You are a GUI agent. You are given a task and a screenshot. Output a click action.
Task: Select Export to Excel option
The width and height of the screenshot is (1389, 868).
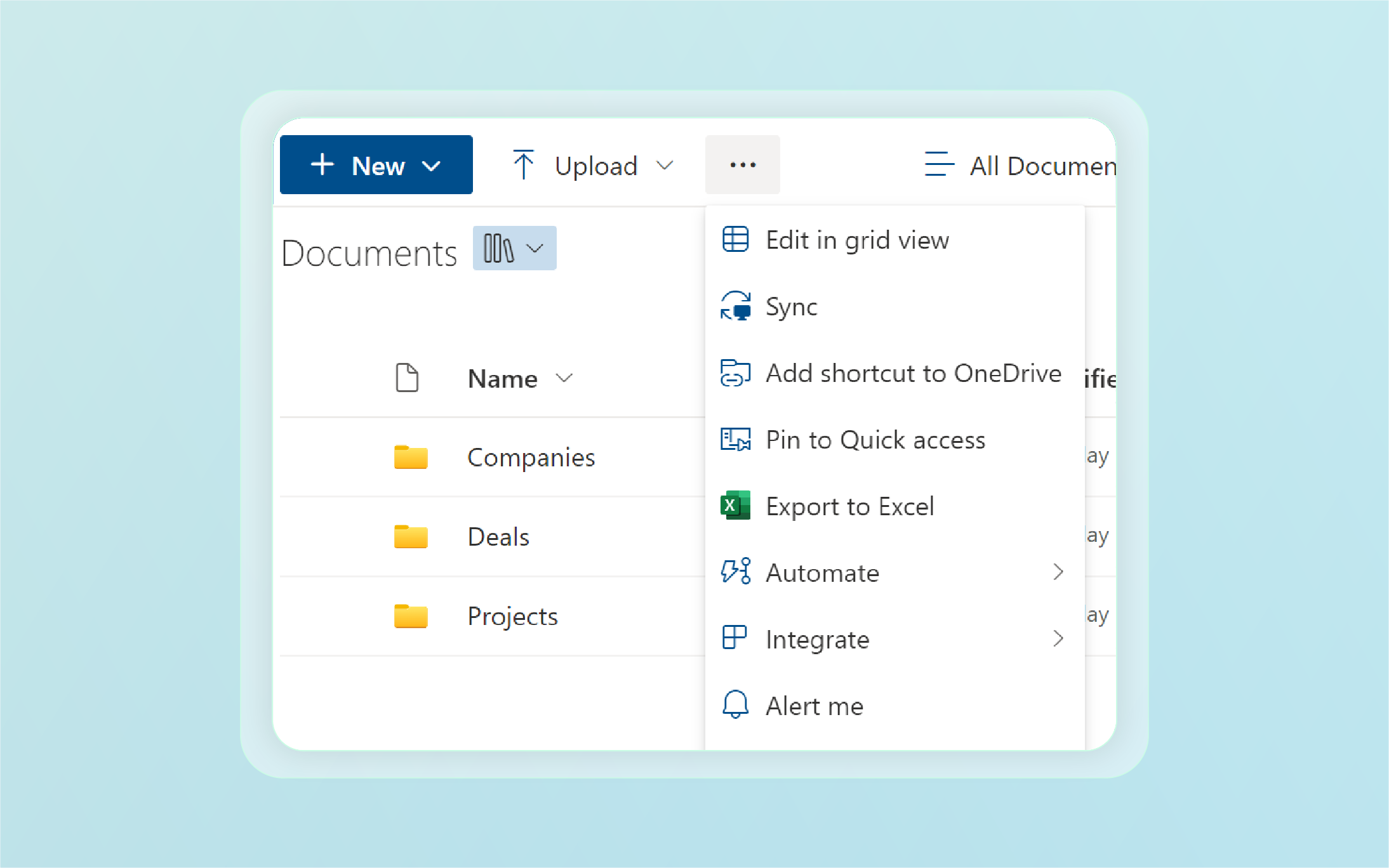coord(894,506)
